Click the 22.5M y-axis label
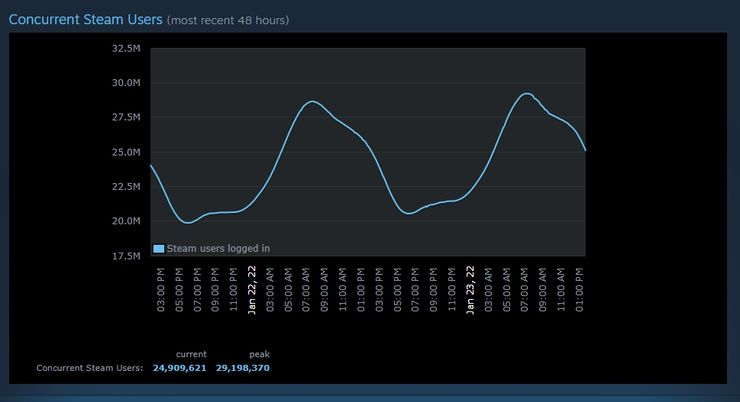The image size is (740, 402). pyautogui.click(x=126, y=186)
